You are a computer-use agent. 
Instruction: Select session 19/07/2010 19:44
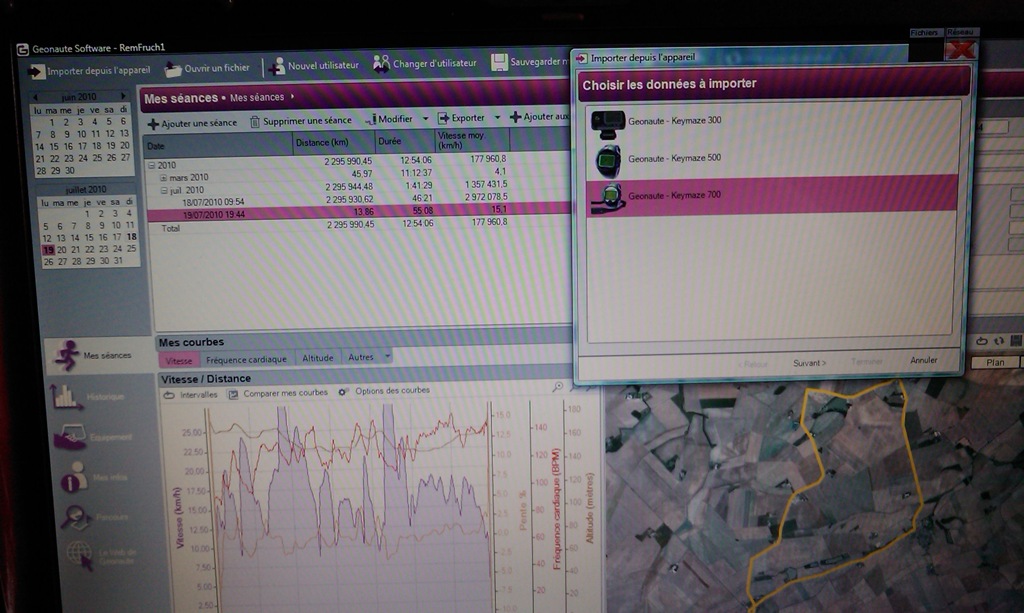(x=359, y=212)
